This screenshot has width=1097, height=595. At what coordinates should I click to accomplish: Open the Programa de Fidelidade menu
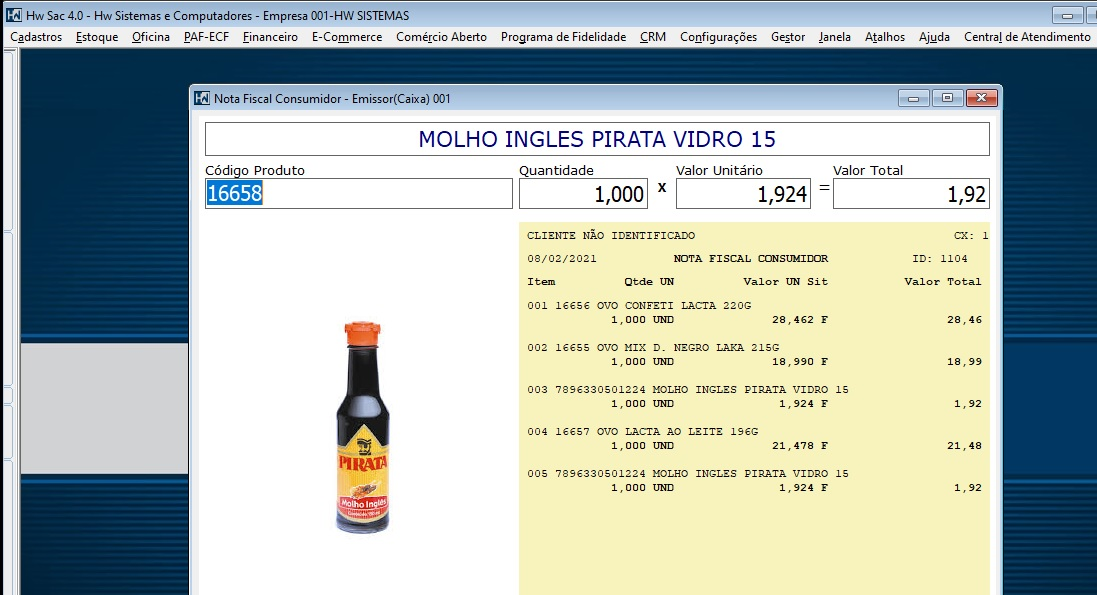coord(563,37)
